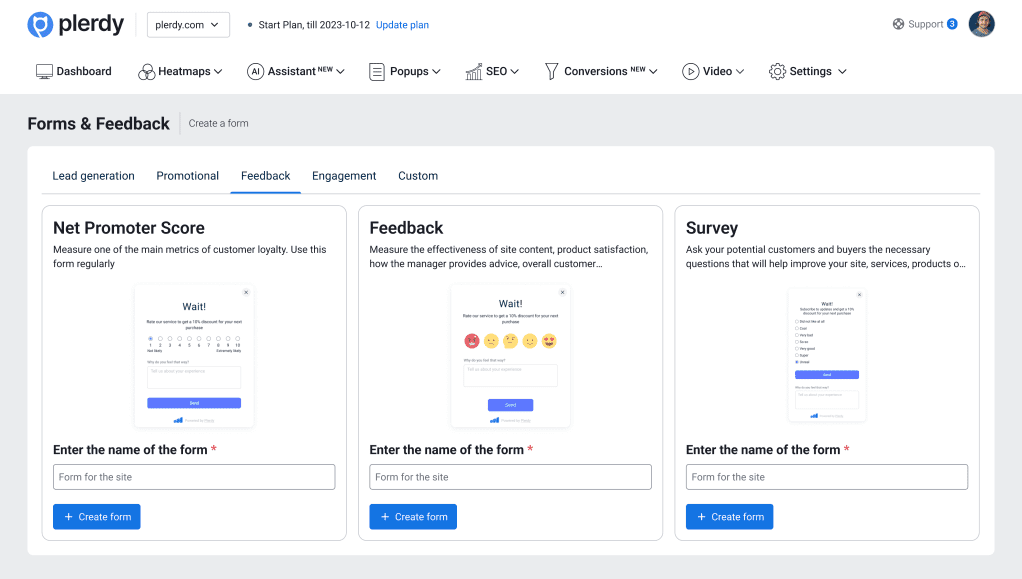Switch to the Engagement tab
Viewport: 1022px width, 579px height.
(344, 175)
